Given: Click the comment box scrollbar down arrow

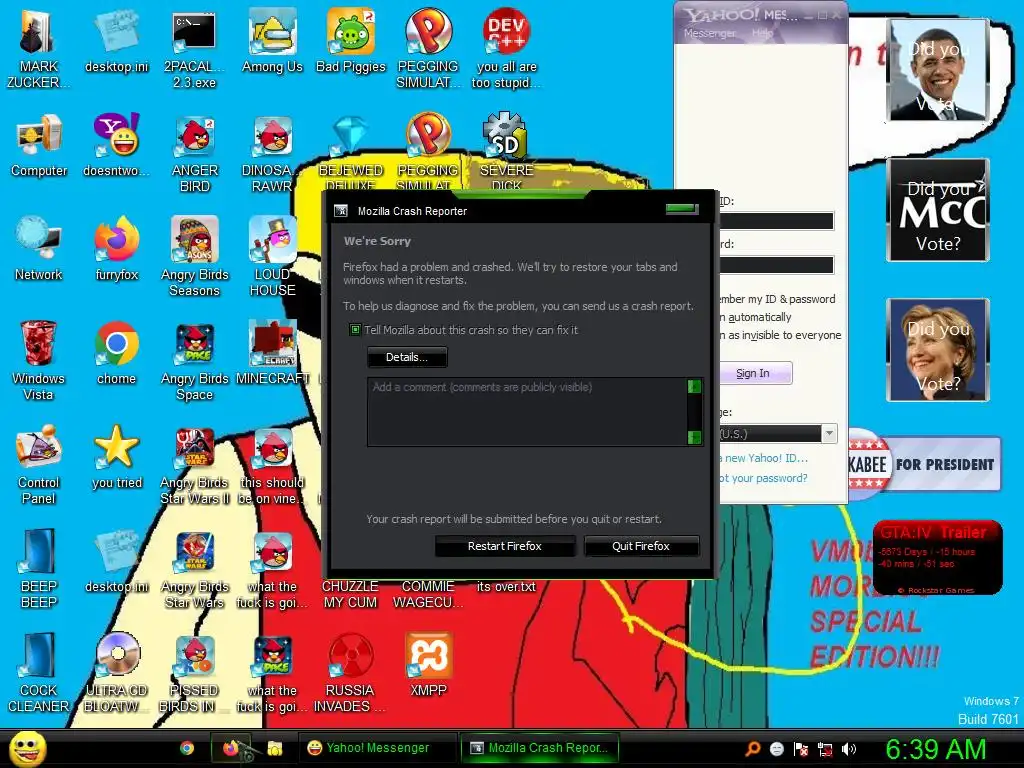Looking at the screenshot, I should coord(694,437).
